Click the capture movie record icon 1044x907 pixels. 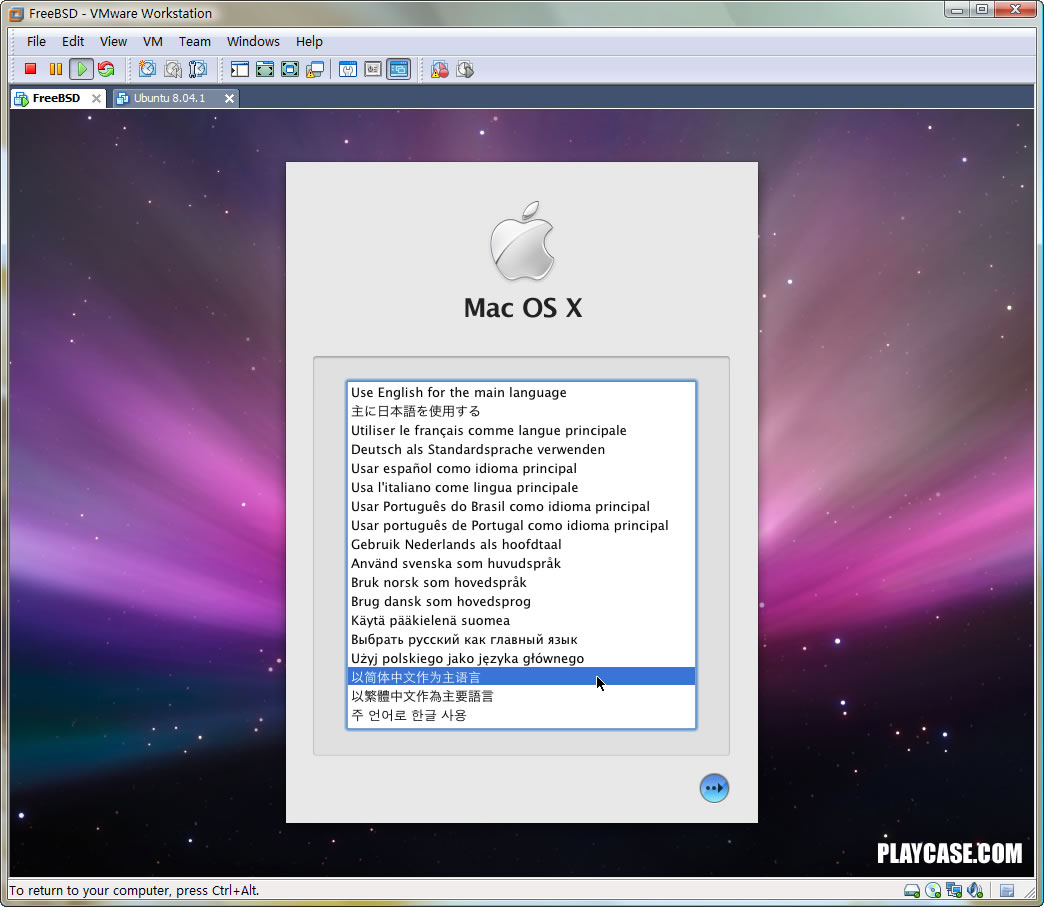[x=439, y=69]
